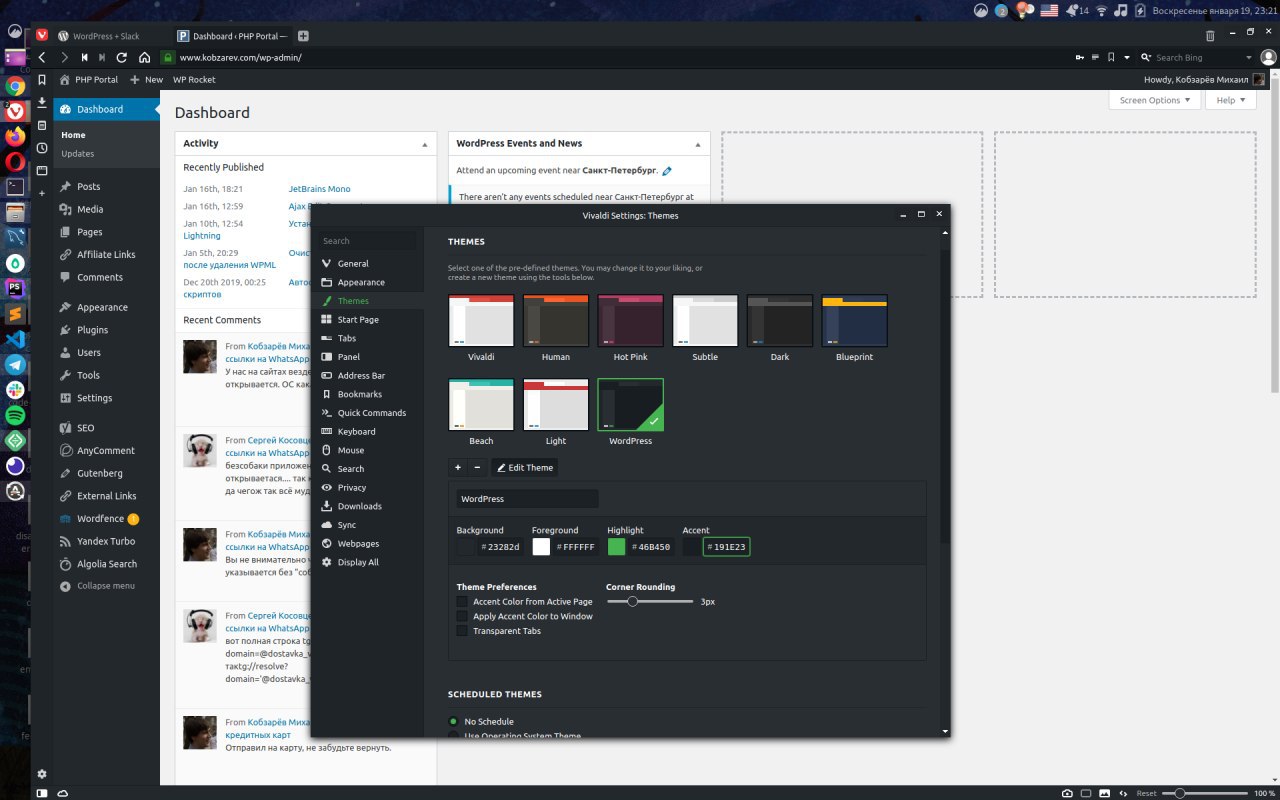Collapse the WordPress Events and News widget
The image size is (1280, 800).
click(x=697, y=144)
